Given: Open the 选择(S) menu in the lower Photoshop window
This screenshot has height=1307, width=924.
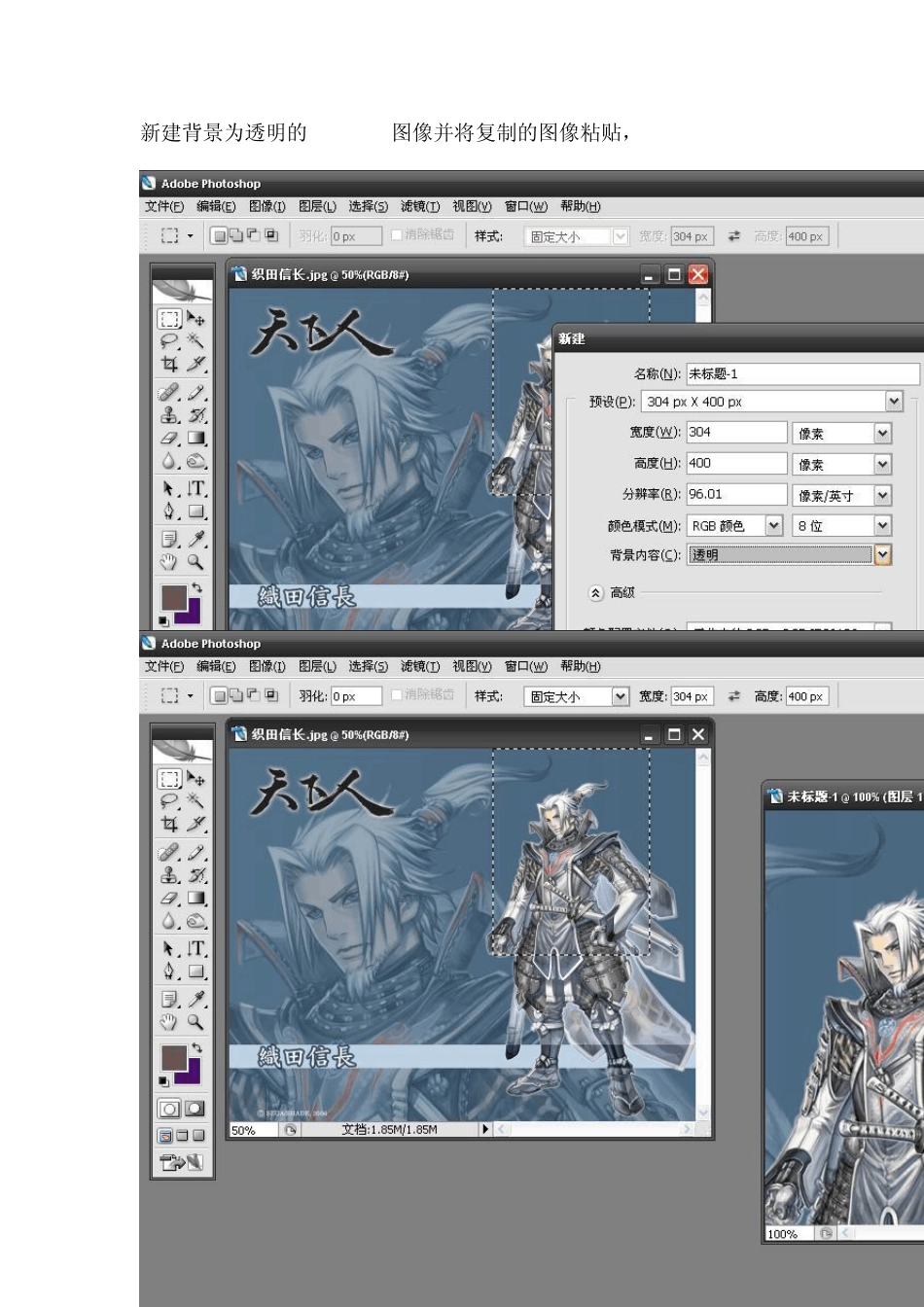Looking at the screenshot, I should tap(368, 666).
